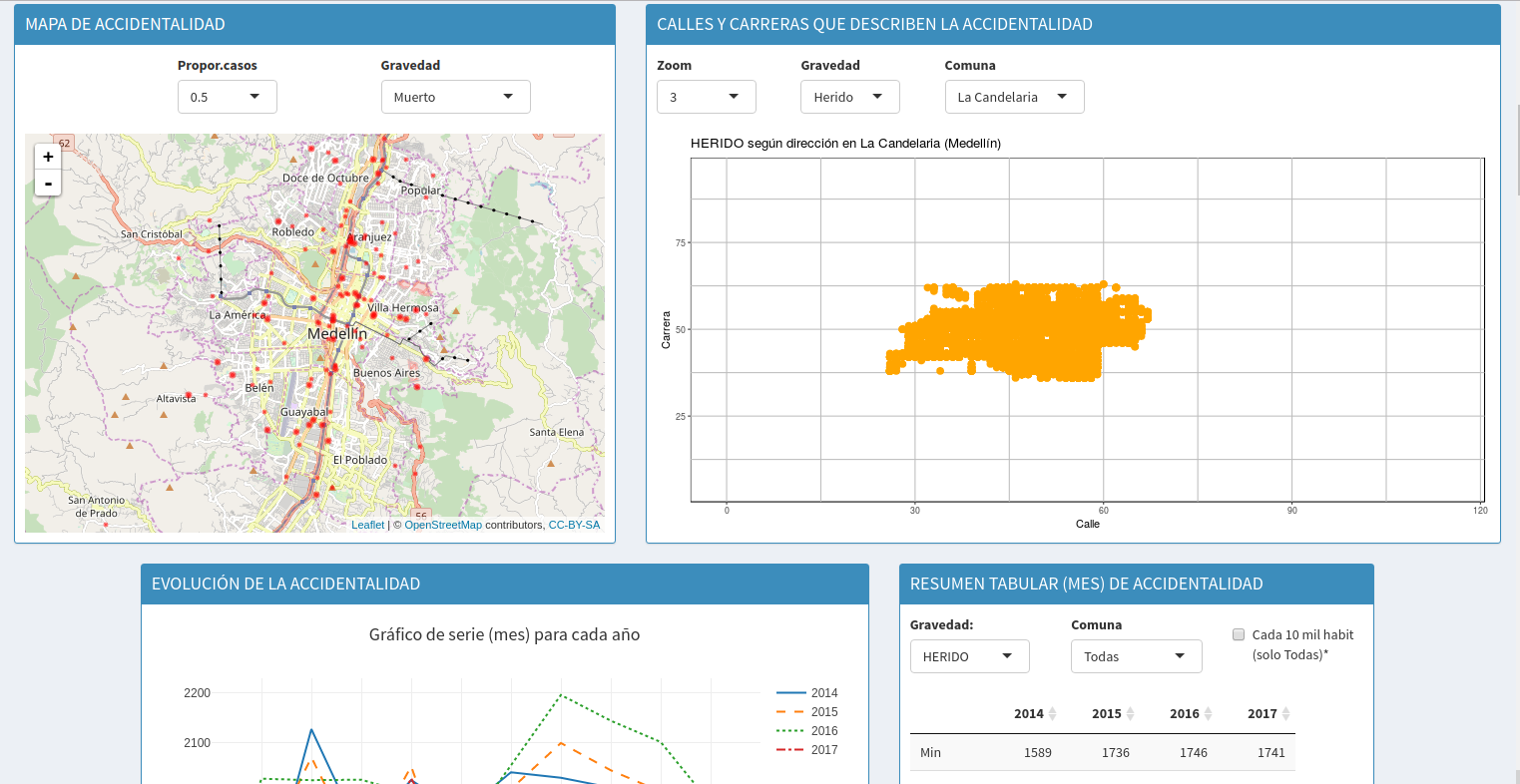
Task: Expand Comuna dropdown showing La Candelaria
Action: pos(1013,97)
